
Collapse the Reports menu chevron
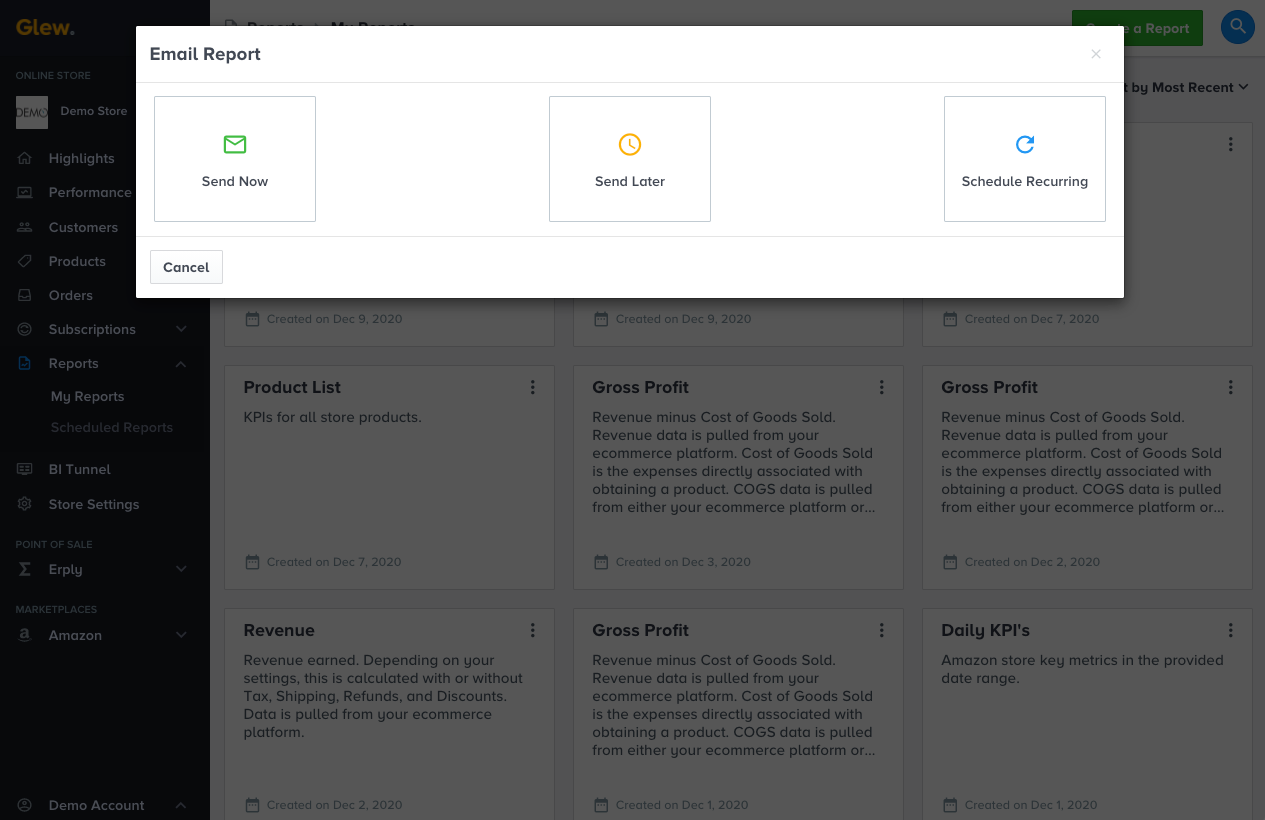(181, 364)
